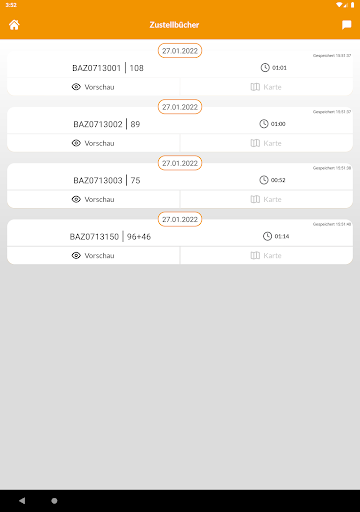Image resolution: width=360 pixels, height=512 pixels.
Task: Tap clock icon showing 01:14
Action: [267, 236]
